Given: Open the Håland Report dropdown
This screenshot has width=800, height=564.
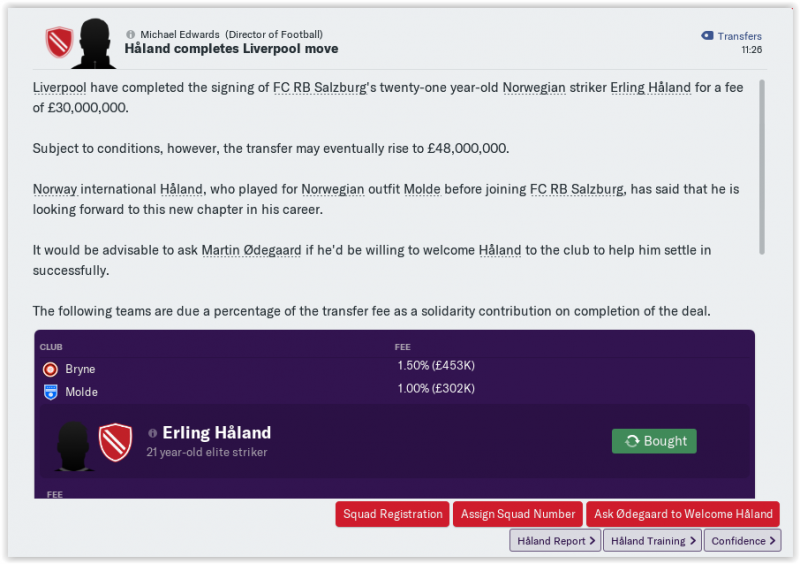Looking at the screenshot, I should point(555,541).
